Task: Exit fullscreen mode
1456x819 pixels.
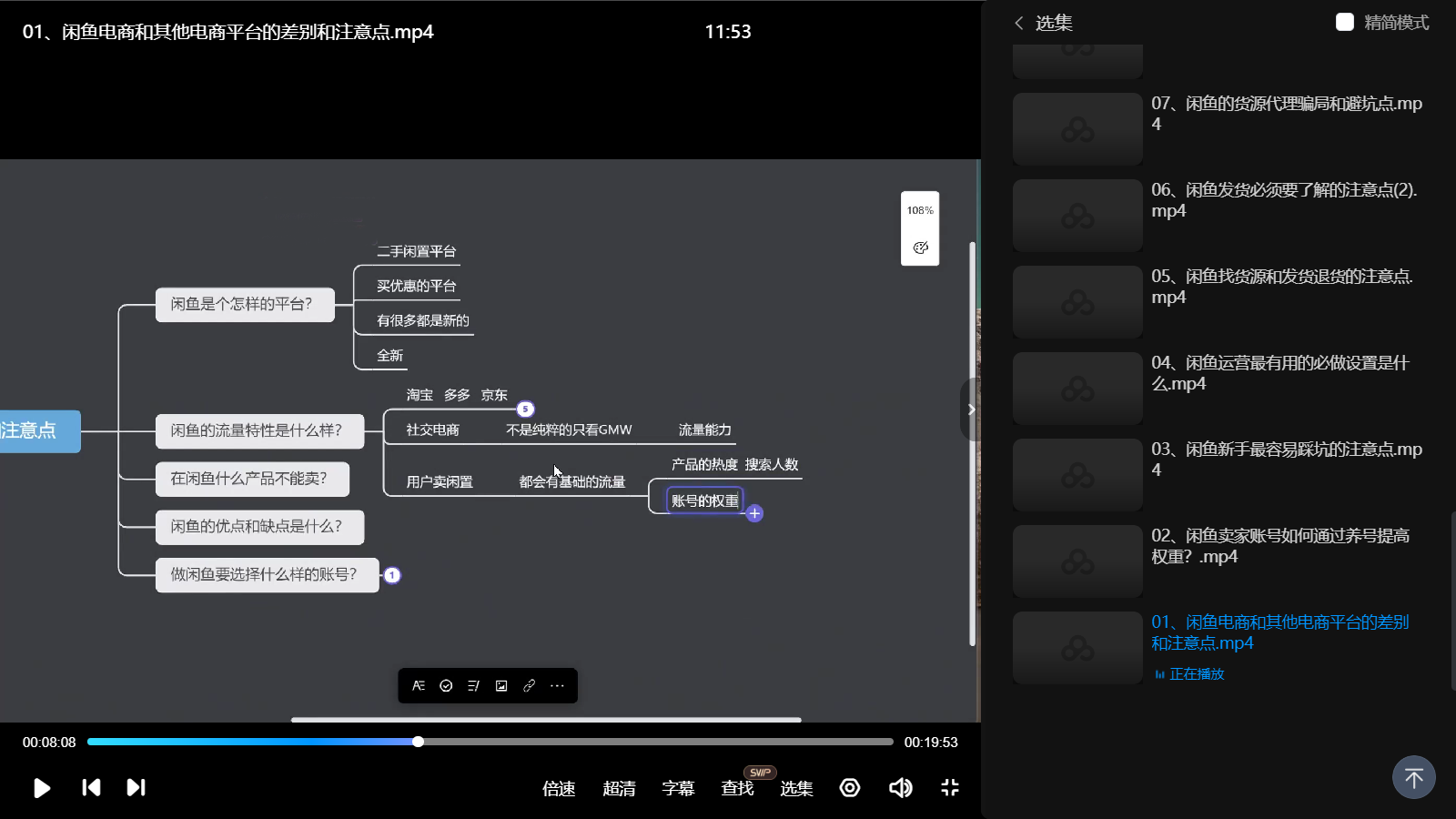Action: tap(950, 788)
